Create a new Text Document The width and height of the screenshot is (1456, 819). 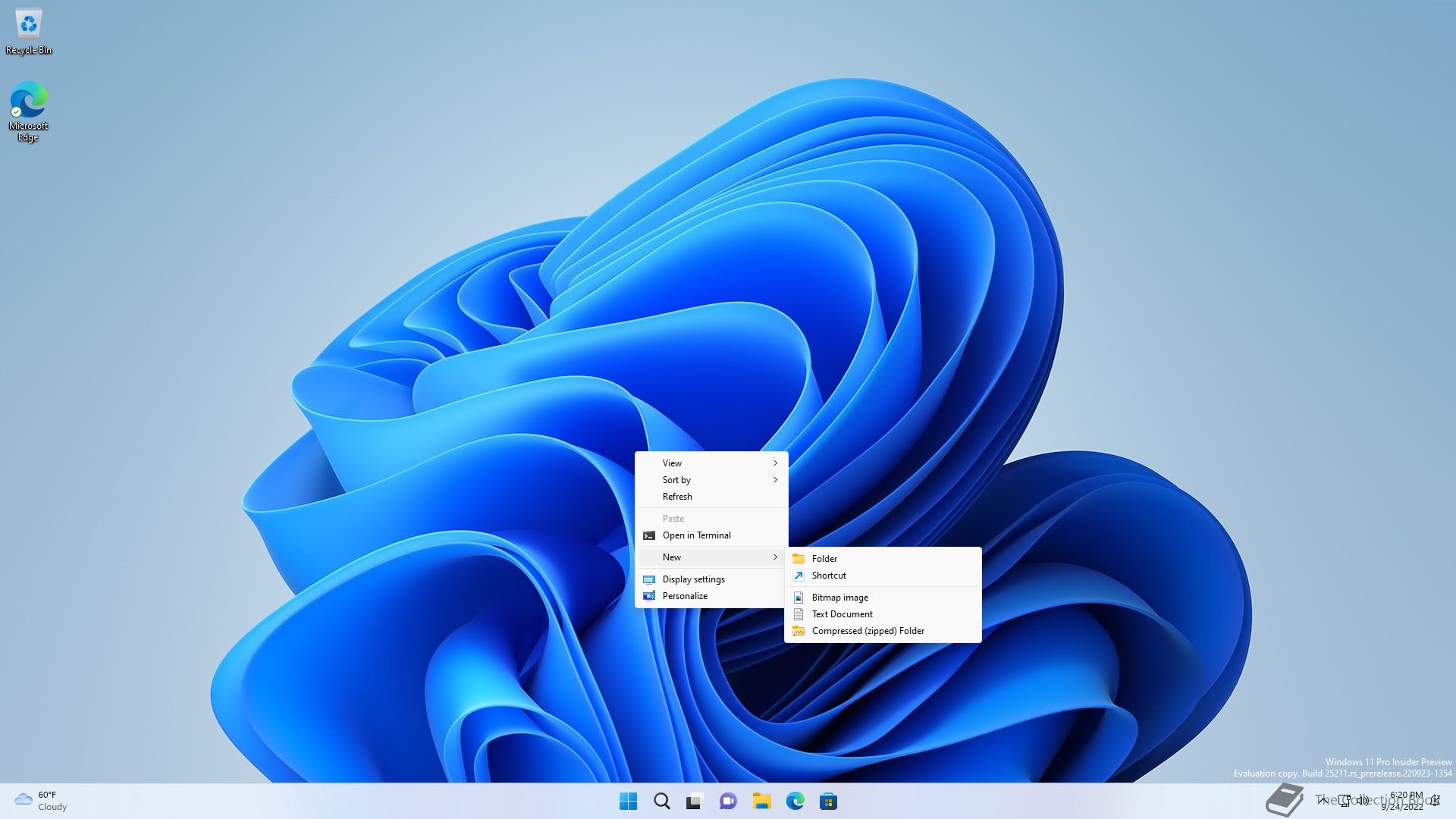tap(883, 613)
